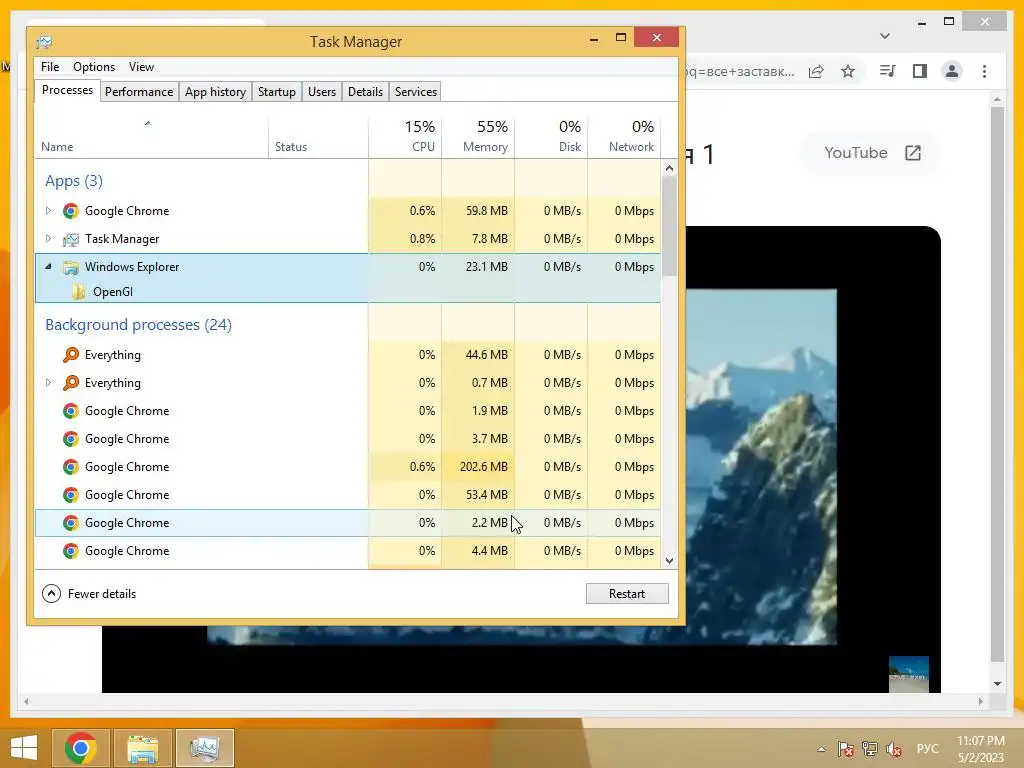This screenshot has width=1024, height=768.
Task: Collapse the Windows Explorer group
Action: 48,266
